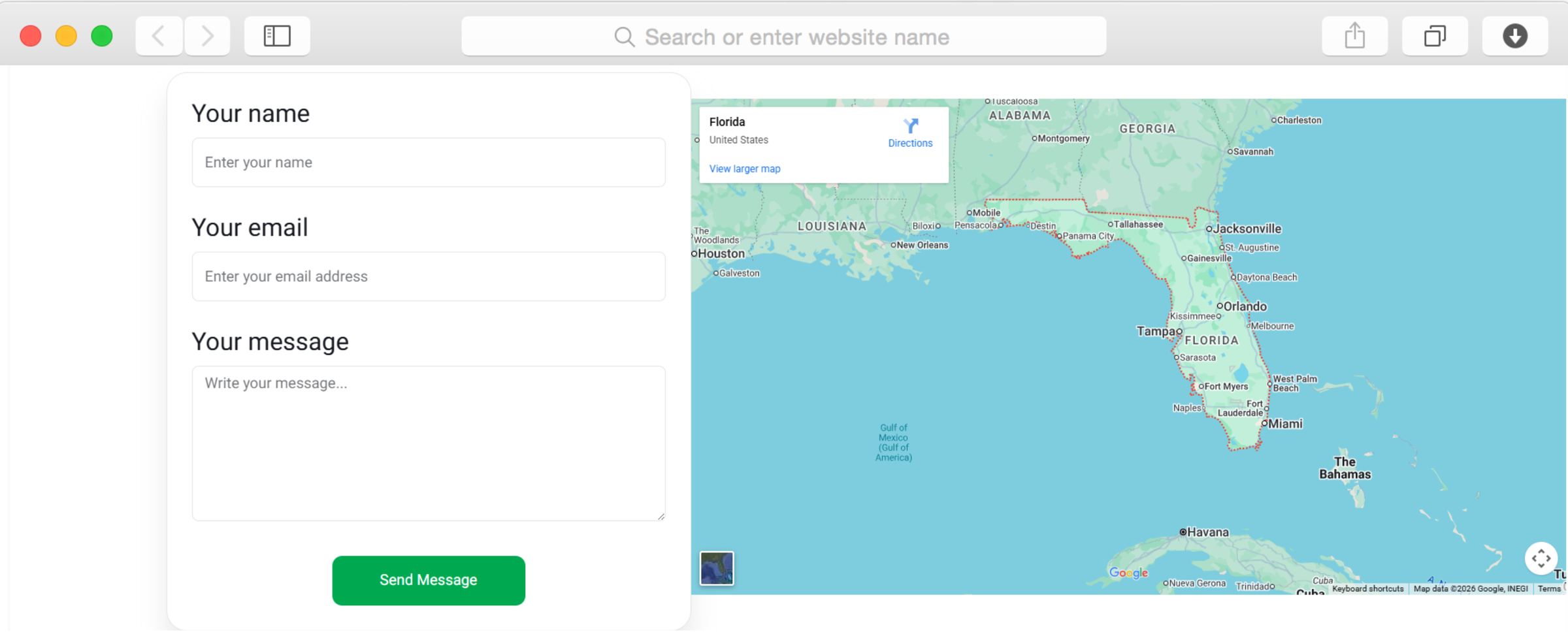Show tab overview icon

pyautogui.click(x=1434, y=36)
